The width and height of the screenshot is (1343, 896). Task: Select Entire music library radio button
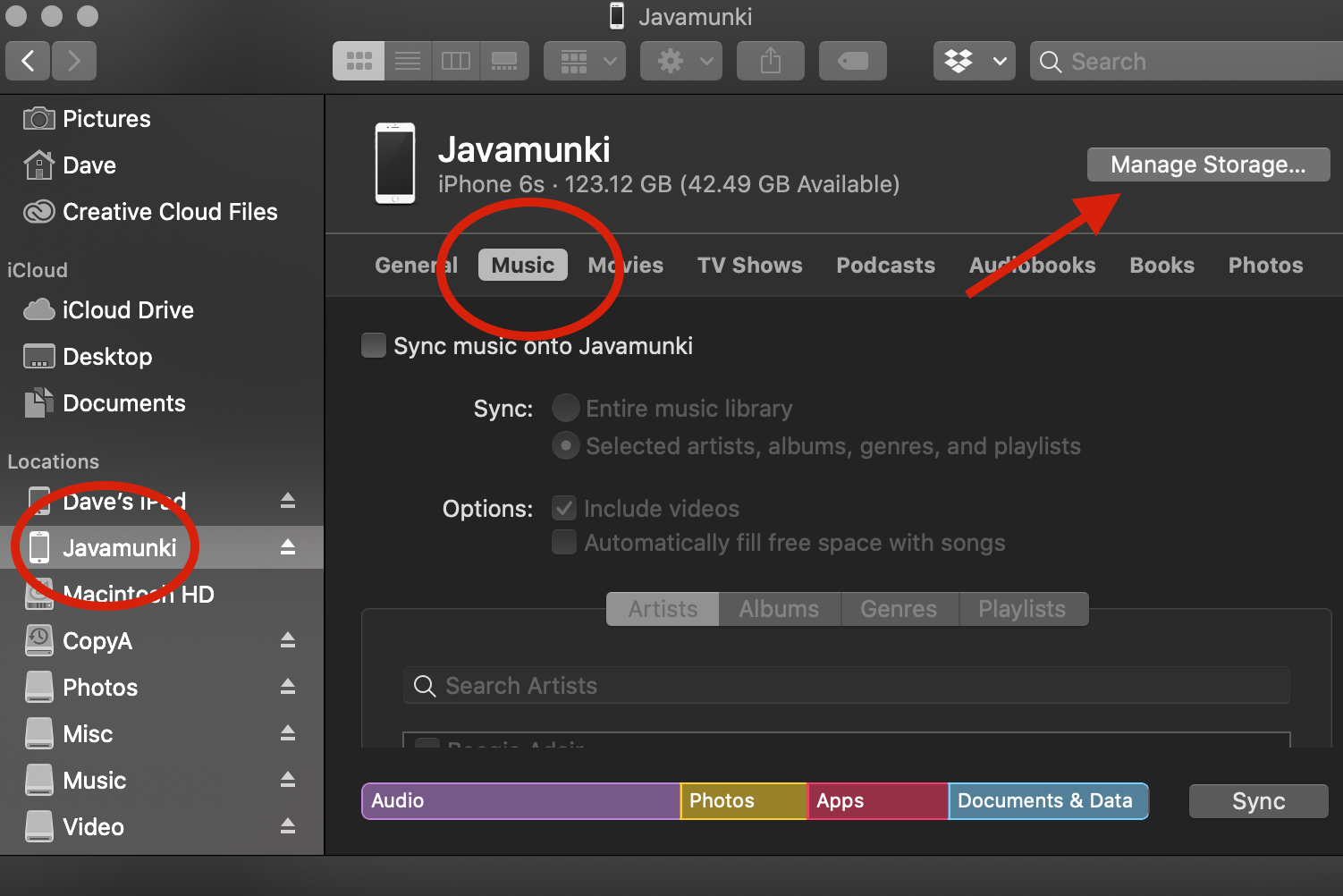pyautogui.click(x=566, y=408)
